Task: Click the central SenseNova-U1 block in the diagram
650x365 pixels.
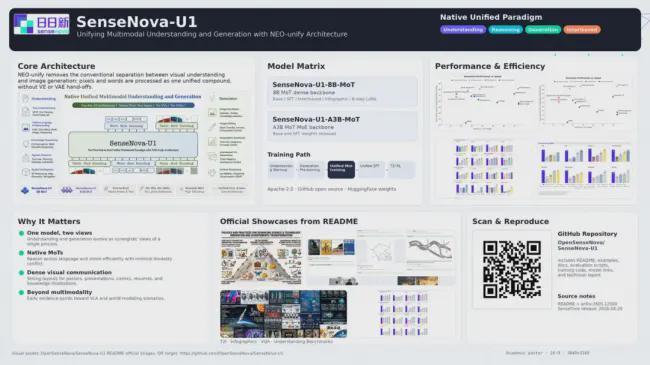Action: coord(133,144)
